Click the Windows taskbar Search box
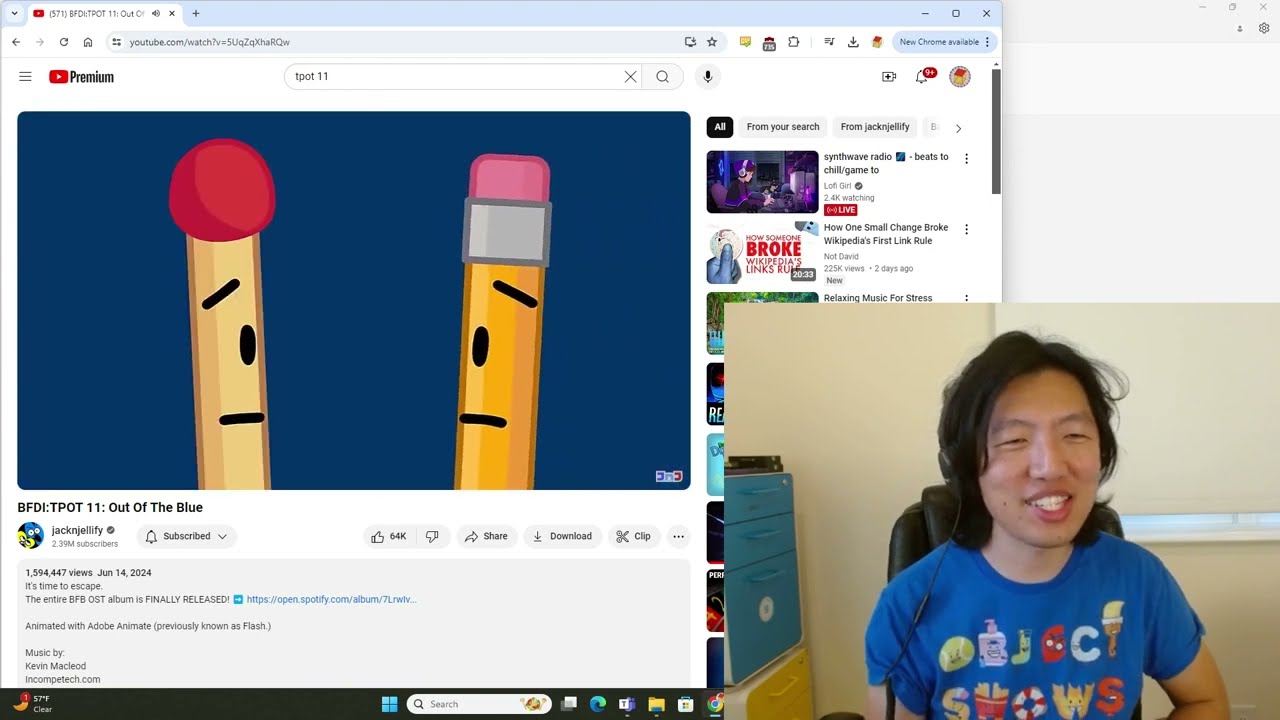The image size is (1280, 720). (479, 704)
